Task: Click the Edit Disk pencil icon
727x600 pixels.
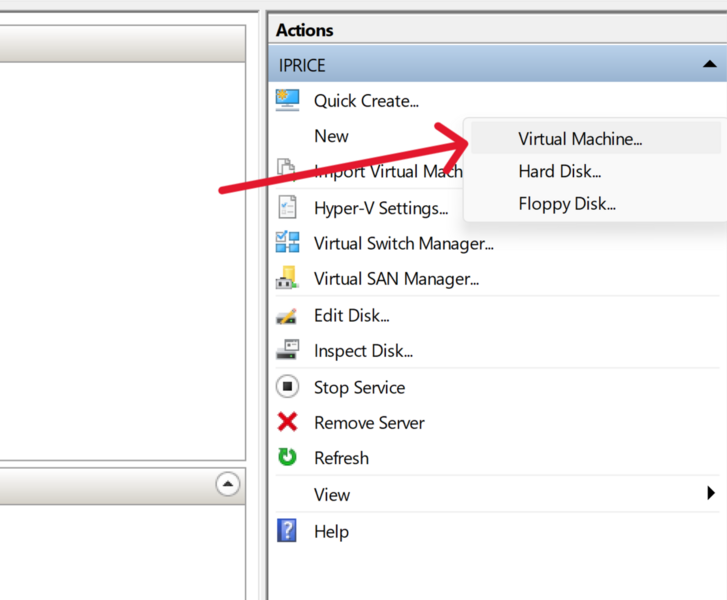Action: point(287,316)
